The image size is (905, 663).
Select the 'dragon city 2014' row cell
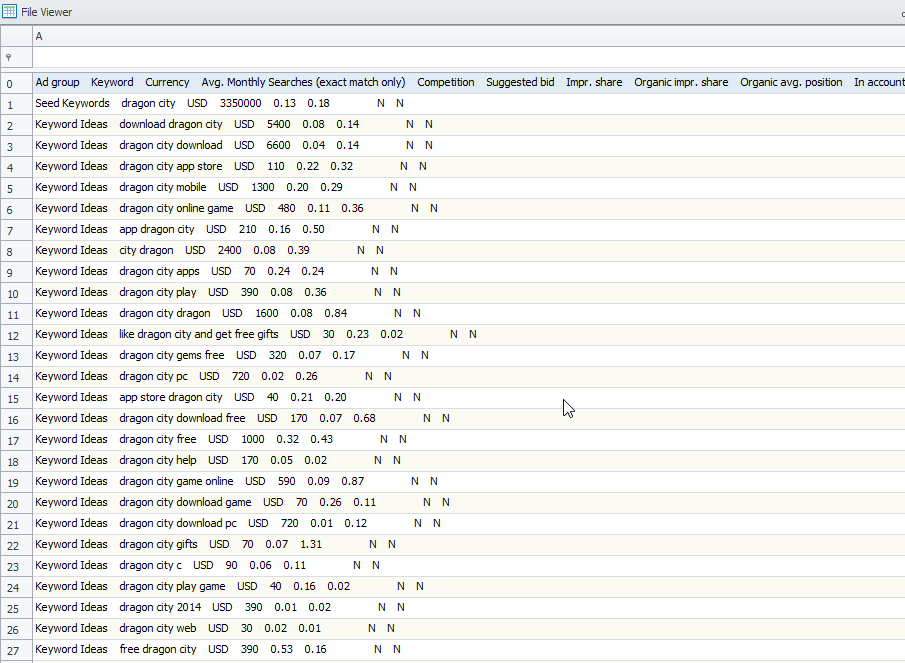[x=469, y=608]
